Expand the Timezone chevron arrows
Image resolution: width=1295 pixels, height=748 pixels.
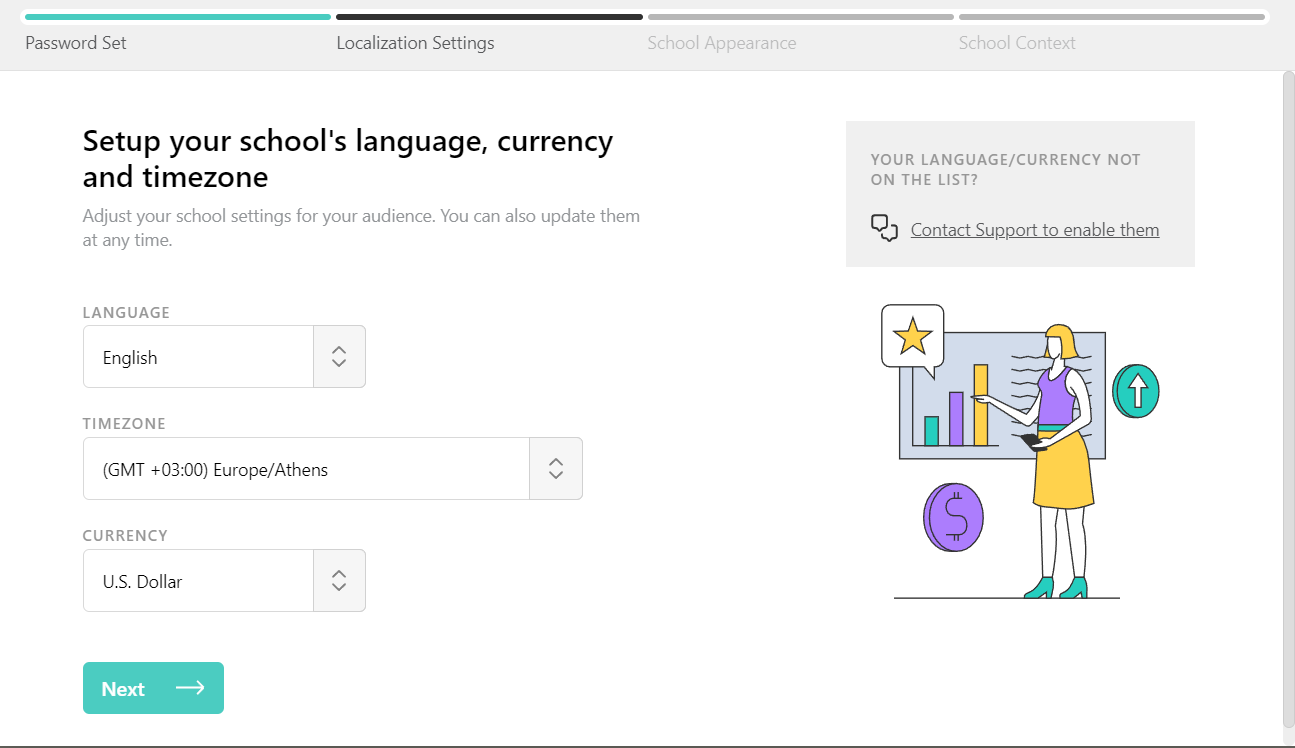click(x=556, y=469)
